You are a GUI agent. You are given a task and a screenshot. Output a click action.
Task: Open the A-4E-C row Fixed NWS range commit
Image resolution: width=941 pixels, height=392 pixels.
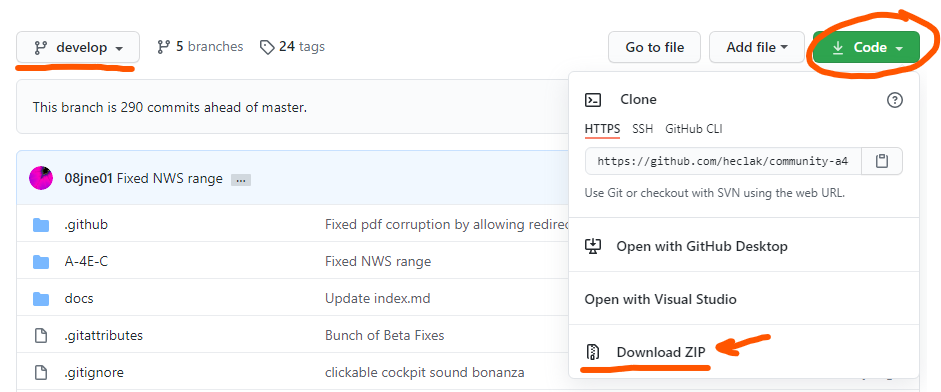378,261
